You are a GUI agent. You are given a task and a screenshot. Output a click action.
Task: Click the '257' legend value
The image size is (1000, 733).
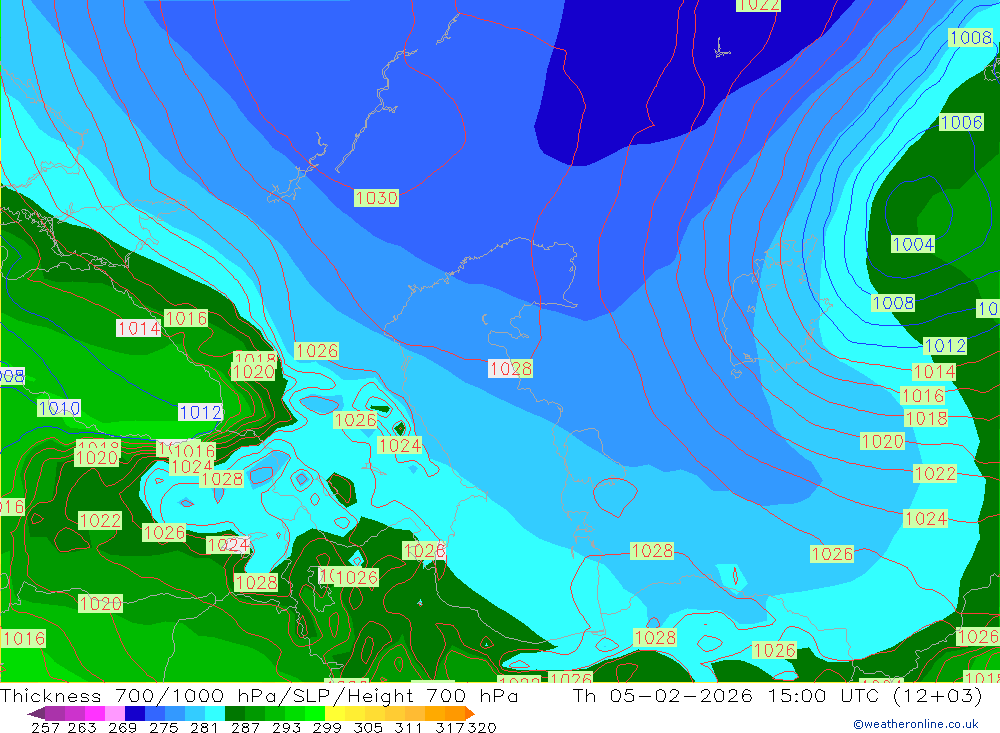pos(45,727)
